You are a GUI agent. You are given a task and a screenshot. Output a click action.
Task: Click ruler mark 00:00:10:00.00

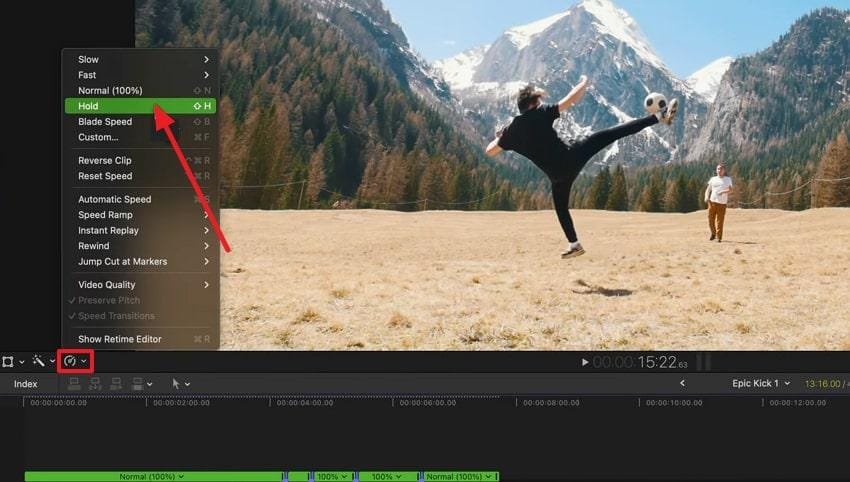674,403
